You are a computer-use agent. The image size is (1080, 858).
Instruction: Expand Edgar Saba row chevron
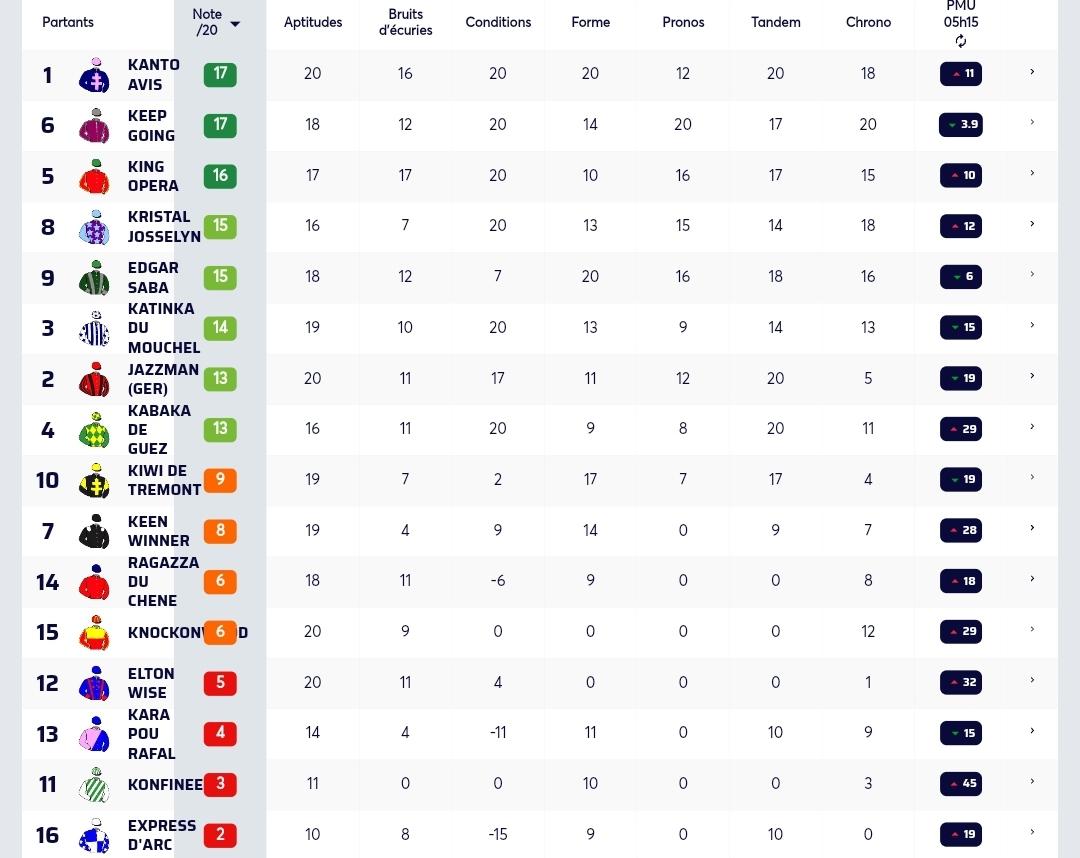pos(1032,274)
